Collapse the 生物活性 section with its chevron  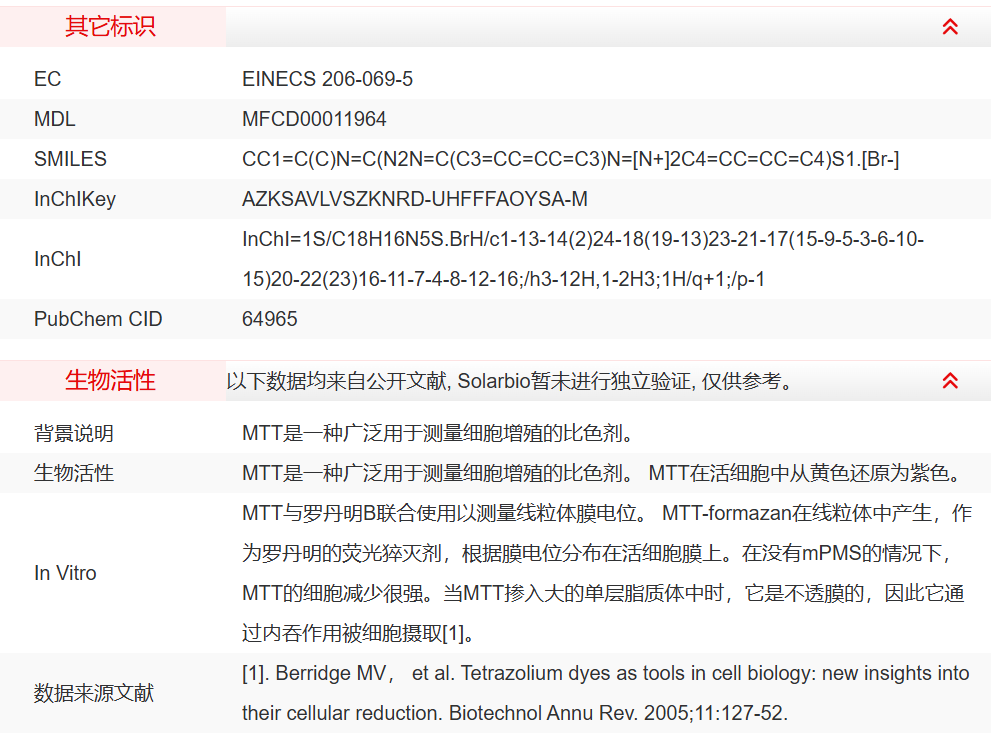click(x=950, y=381)
